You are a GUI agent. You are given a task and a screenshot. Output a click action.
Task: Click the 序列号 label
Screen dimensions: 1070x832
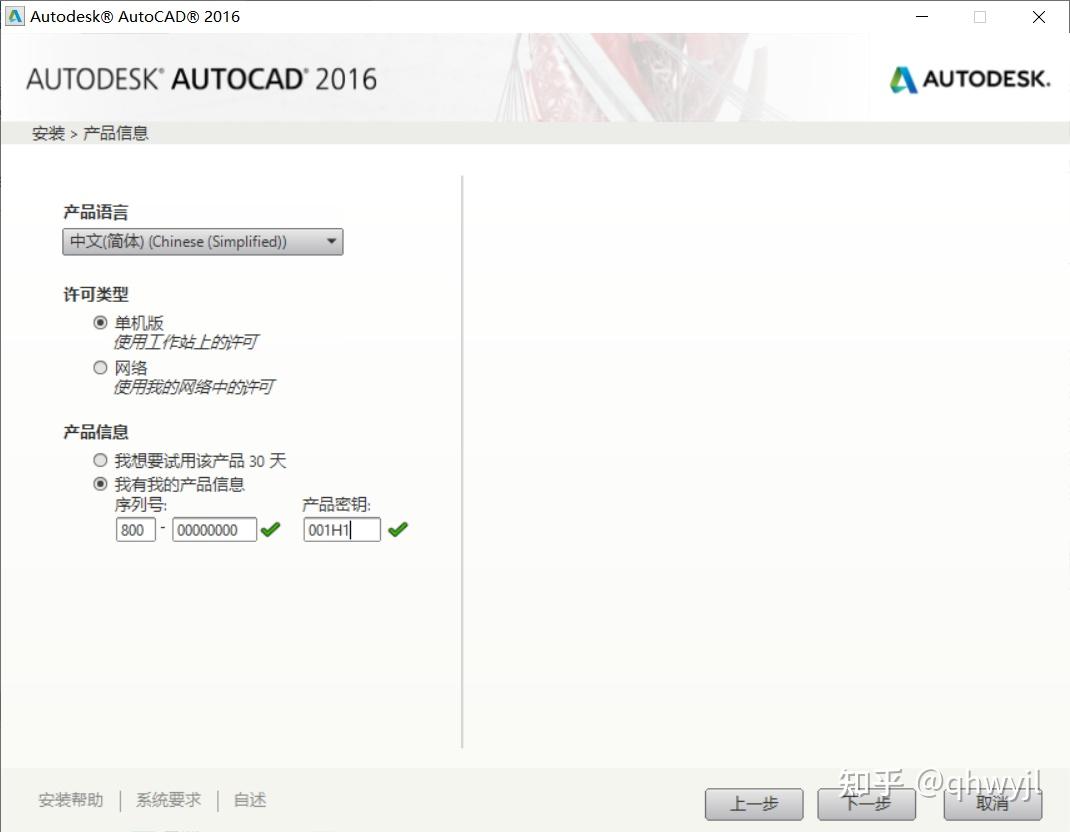[x=141, y=504]
